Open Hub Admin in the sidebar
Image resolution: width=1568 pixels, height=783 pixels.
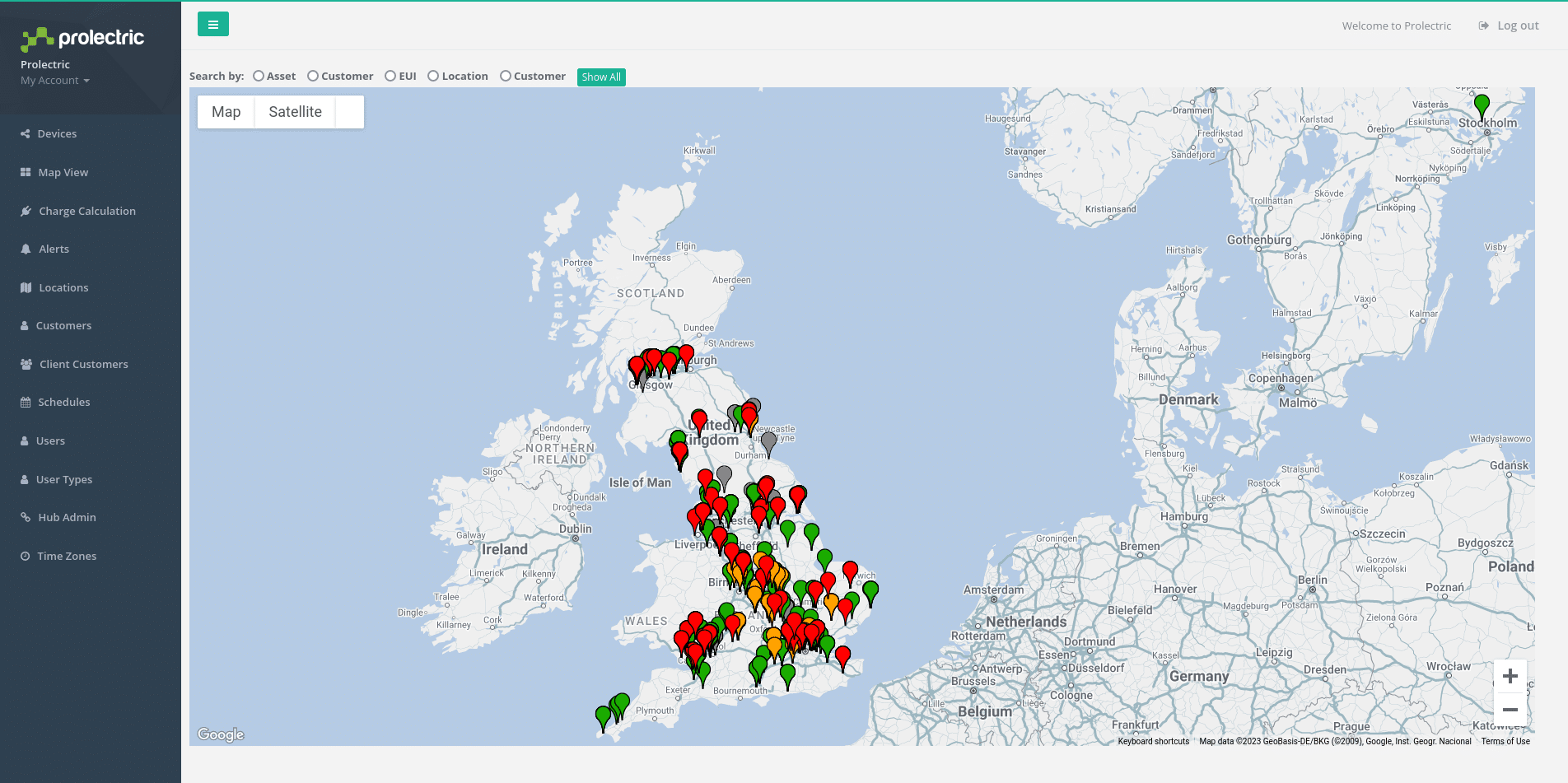(x=67, y=517)
